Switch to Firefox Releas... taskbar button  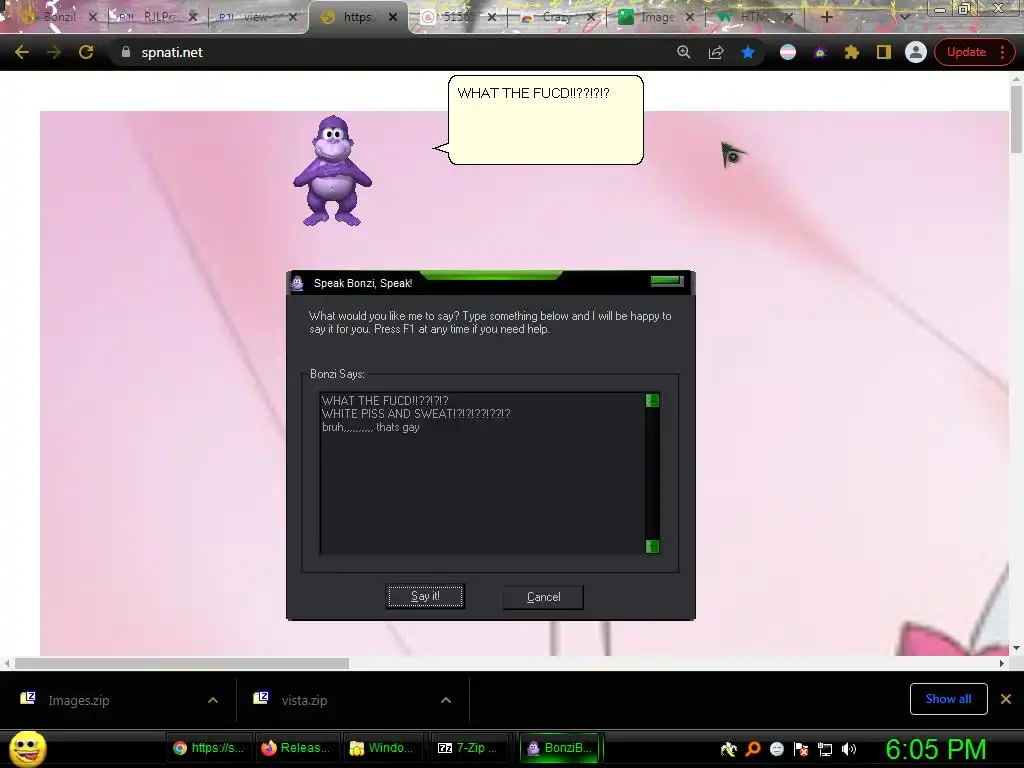point(296,748)
